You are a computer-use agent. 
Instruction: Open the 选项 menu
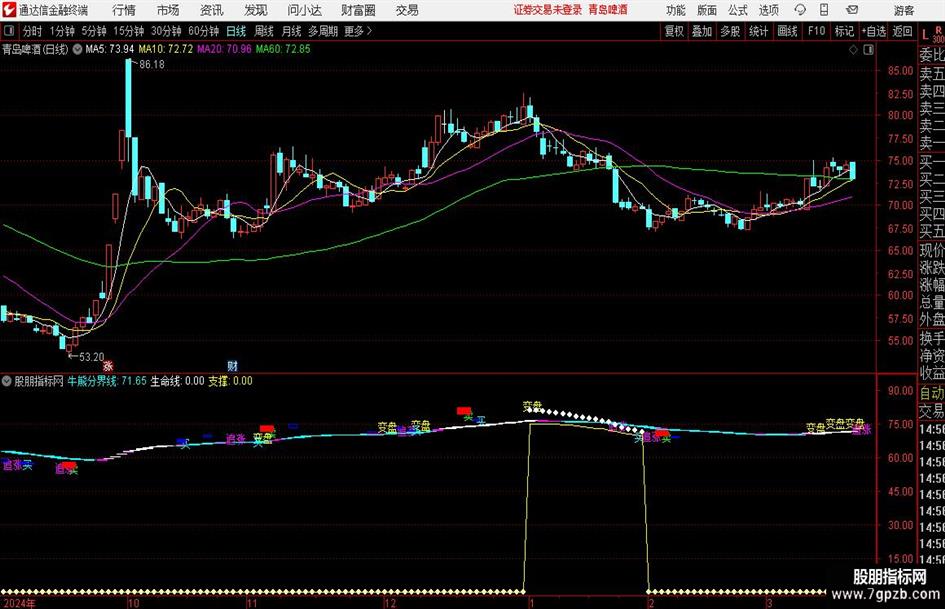tap(768, 10)
